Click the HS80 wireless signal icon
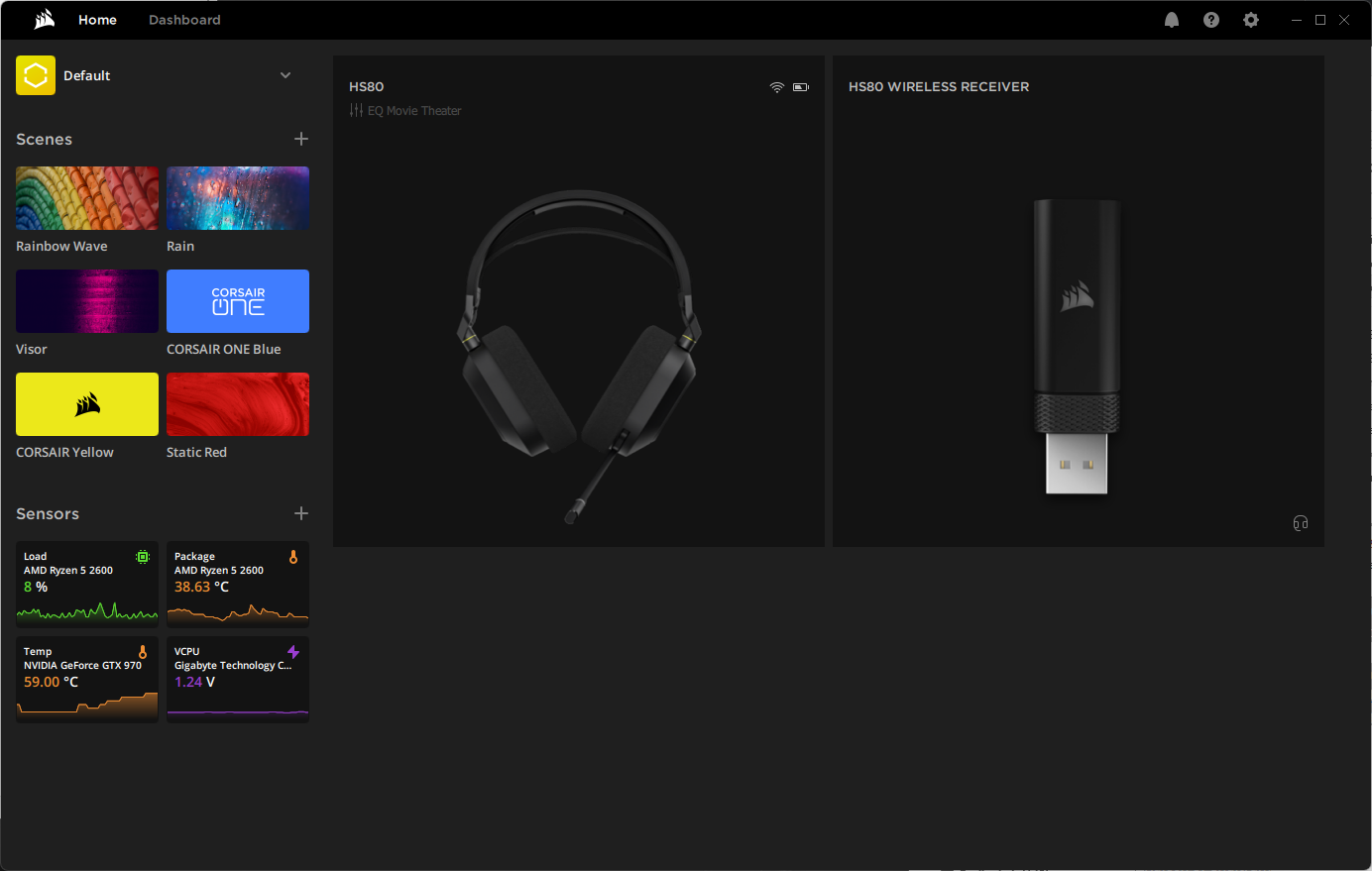 [x=777, y=87]
